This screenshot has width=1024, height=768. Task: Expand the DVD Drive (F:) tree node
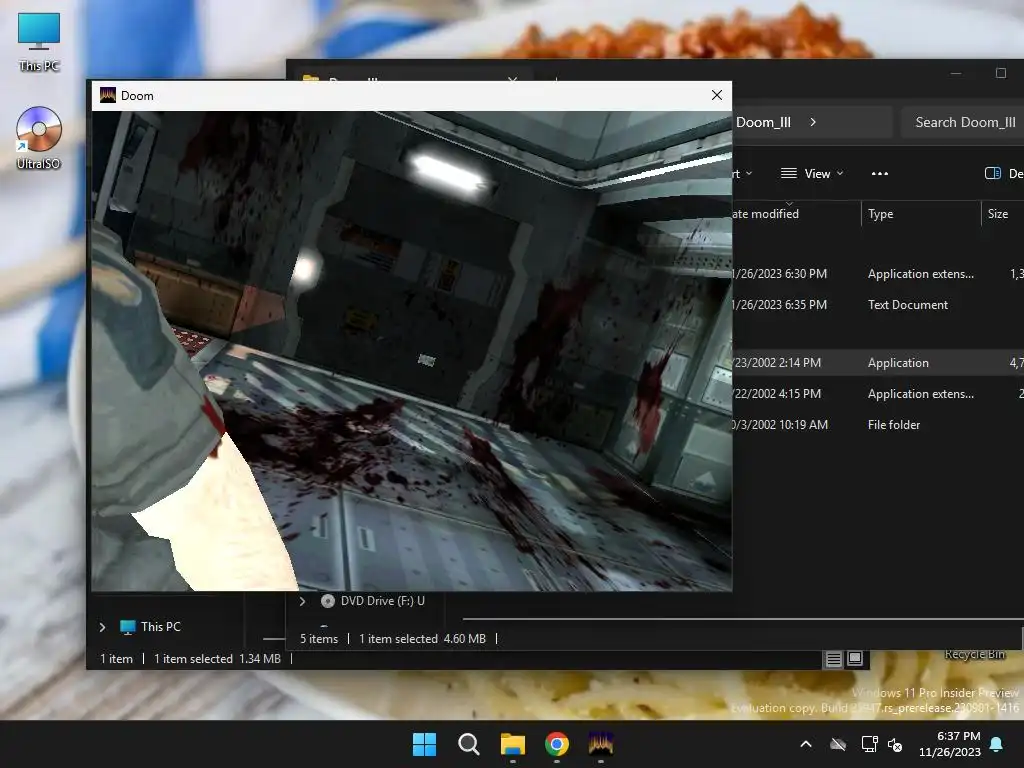(302, 601)
